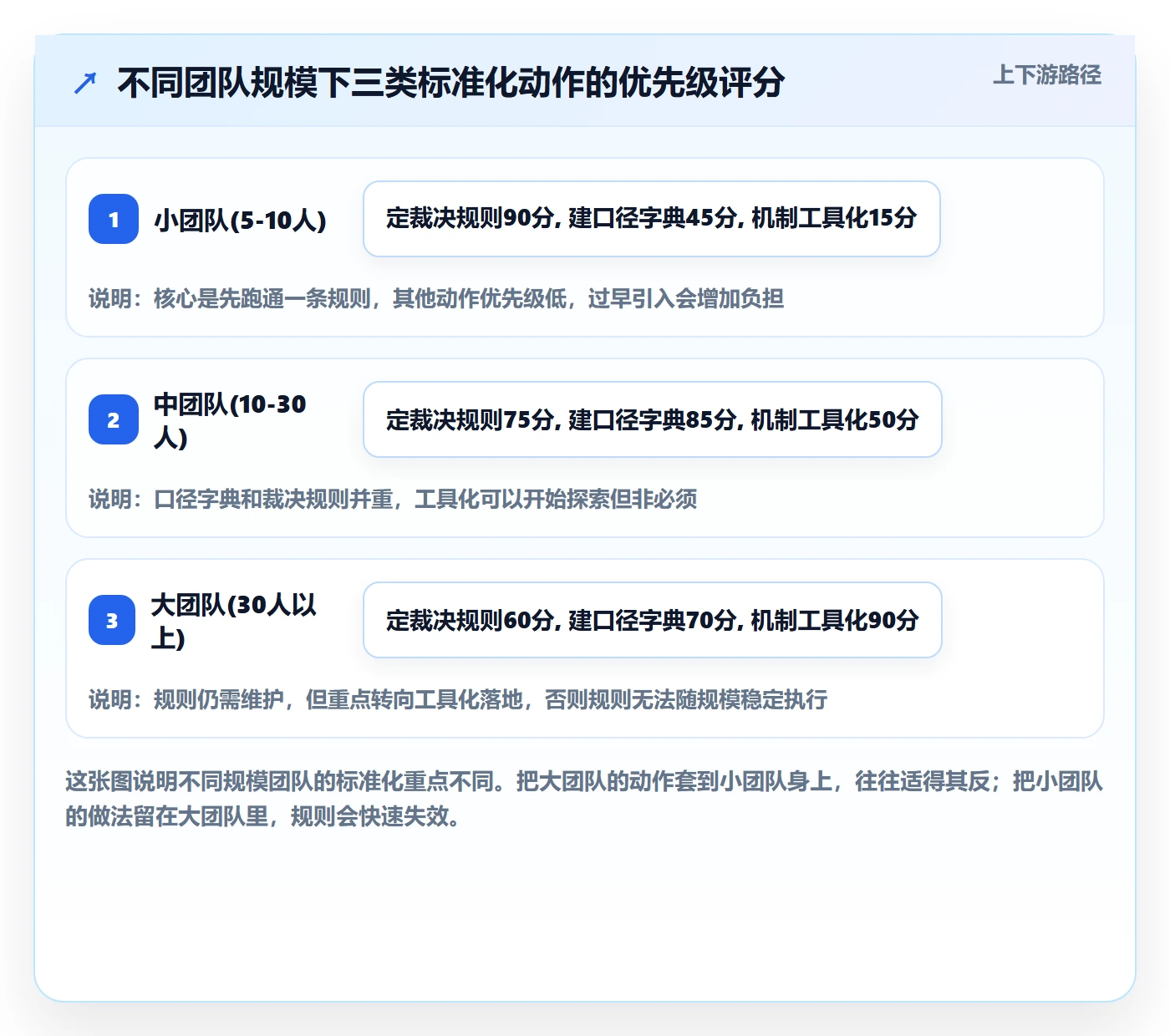The width and height of the screenshot is (1170, 1036).
Task: Click the score box starting 定裁决规则75分
Action: pos(653,419)
